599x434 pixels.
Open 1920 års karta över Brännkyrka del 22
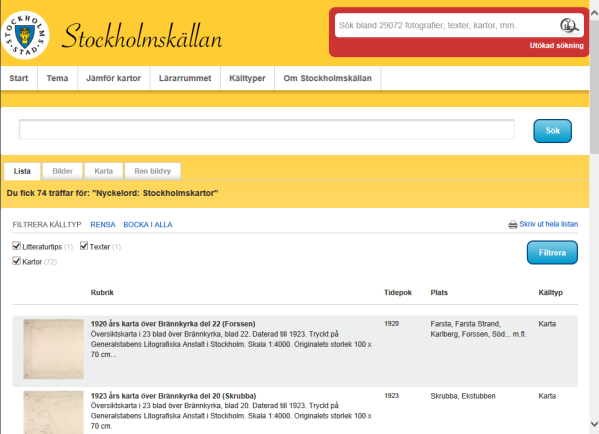click(x=173, y=324)
